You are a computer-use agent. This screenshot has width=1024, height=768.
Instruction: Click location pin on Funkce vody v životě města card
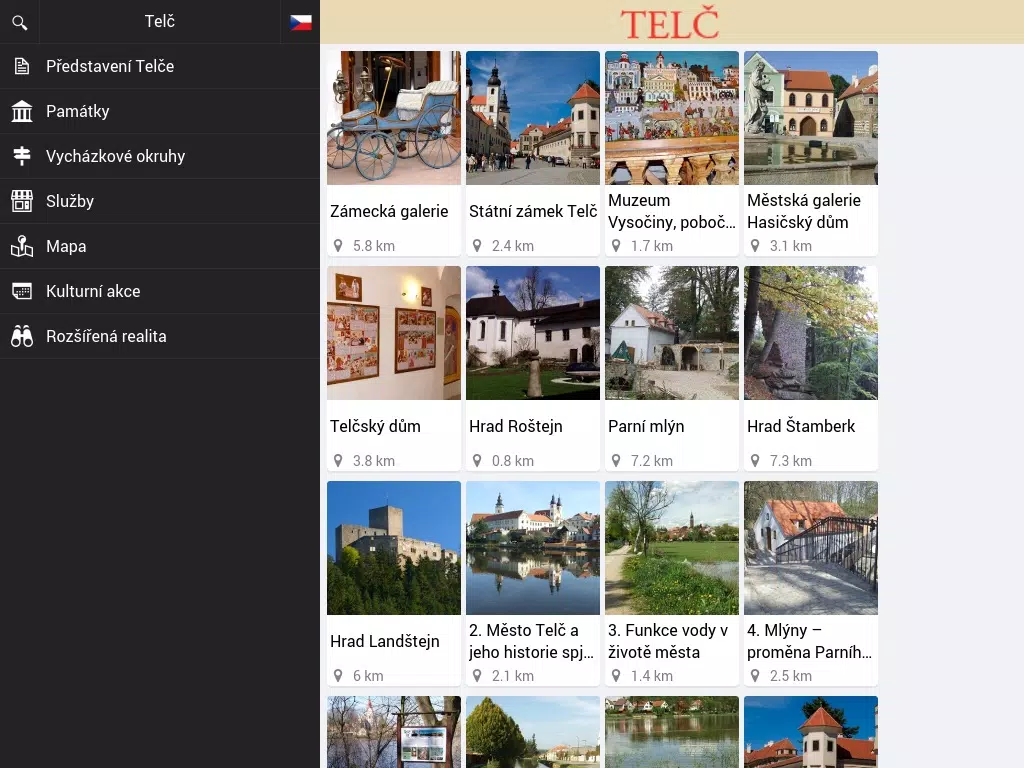[616, 675]
